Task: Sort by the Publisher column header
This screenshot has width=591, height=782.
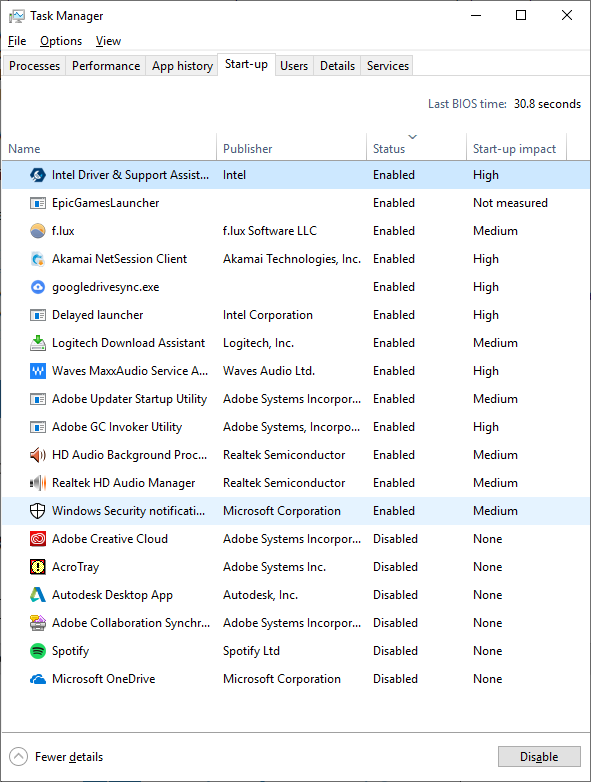Action: click(x=291, y=147)
